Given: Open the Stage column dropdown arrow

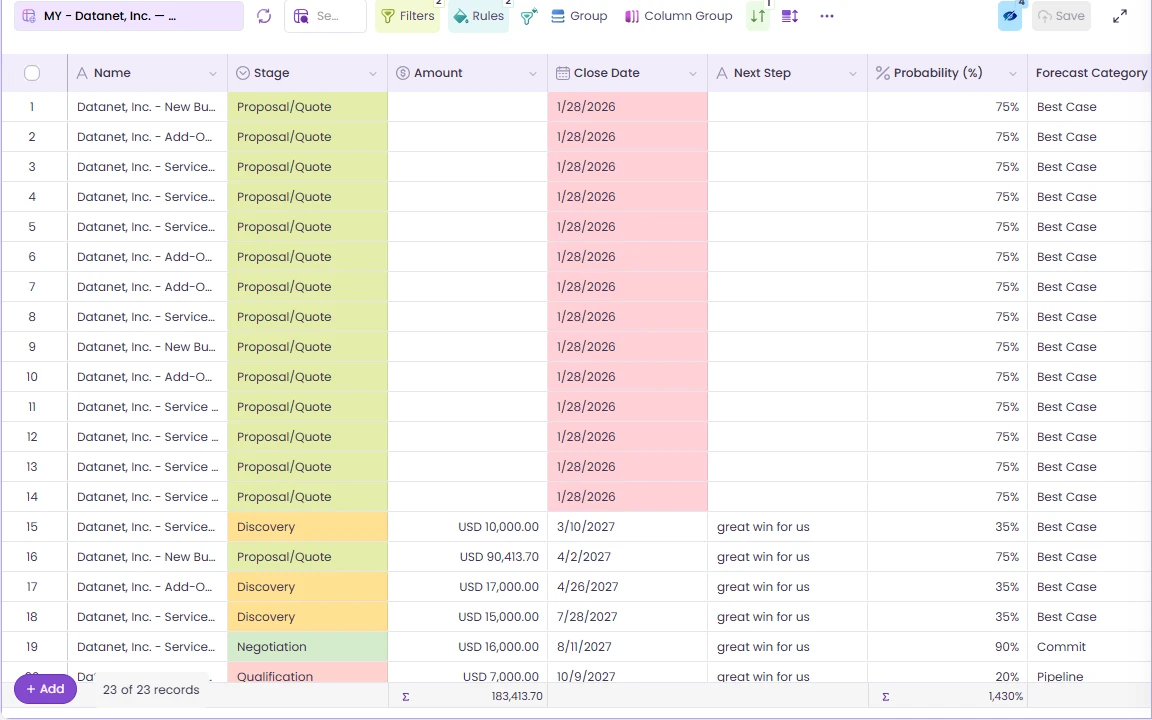Looking at the screenshot, I should tap(372, 73).
